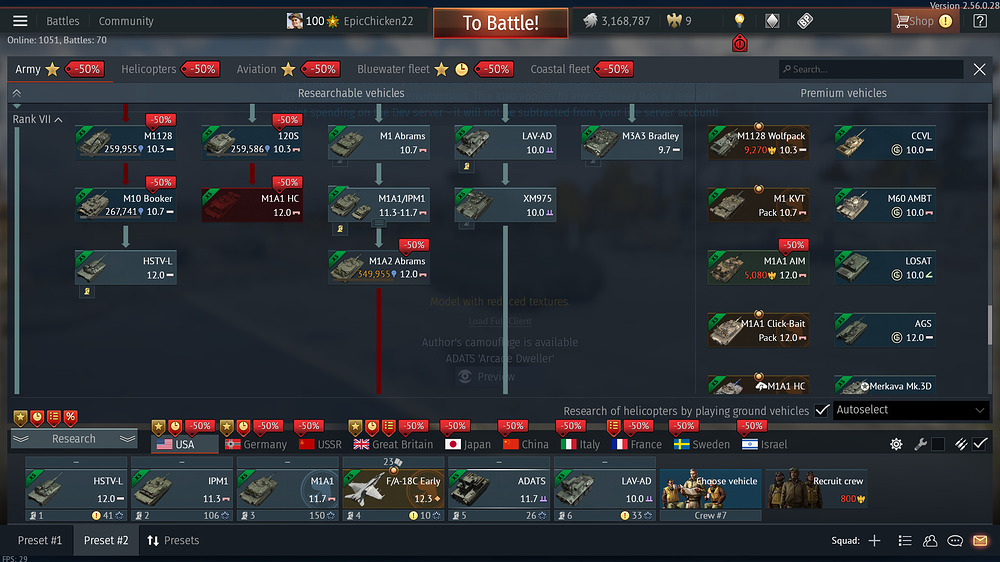Click the gold star bonus icon above Research
The width and height of the screenshot is (1000, 562).
coord(20,418)
